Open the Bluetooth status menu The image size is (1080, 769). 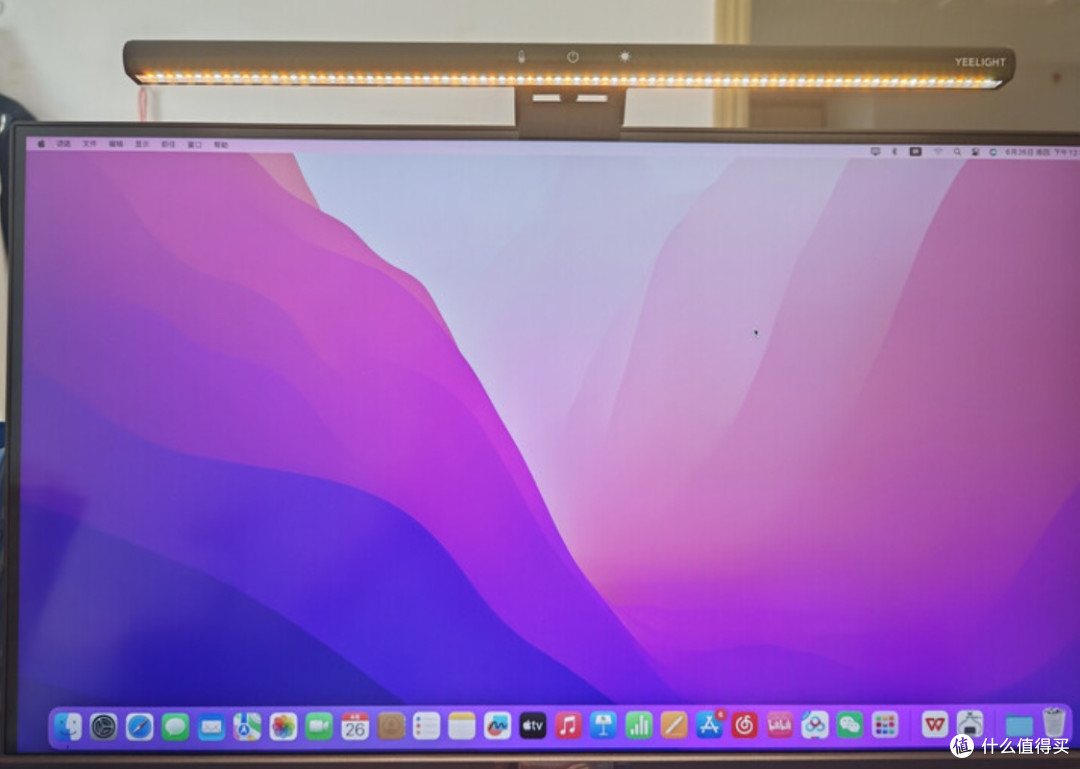(895, 151)
